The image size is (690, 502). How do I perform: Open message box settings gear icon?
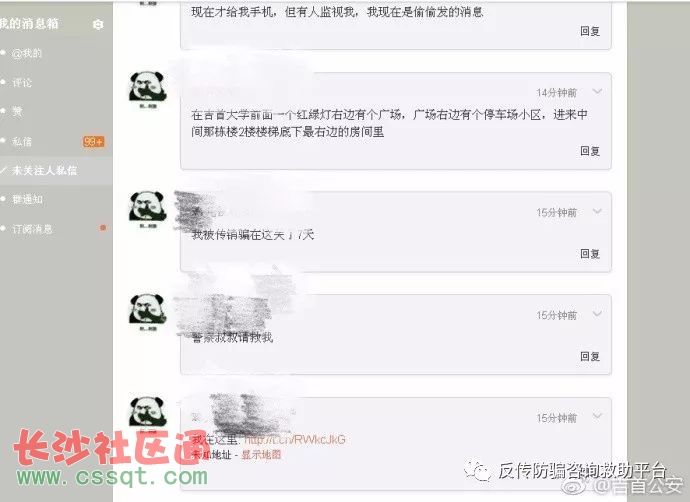[98, 24]
